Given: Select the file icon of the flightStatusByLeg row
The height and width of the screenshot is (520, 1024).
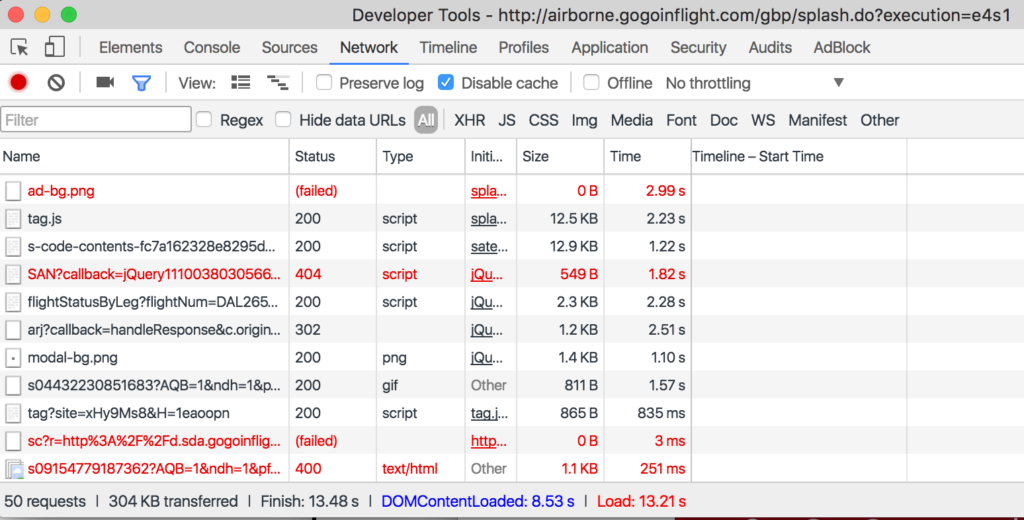Looking at the screenshot, I should point(13,302).
